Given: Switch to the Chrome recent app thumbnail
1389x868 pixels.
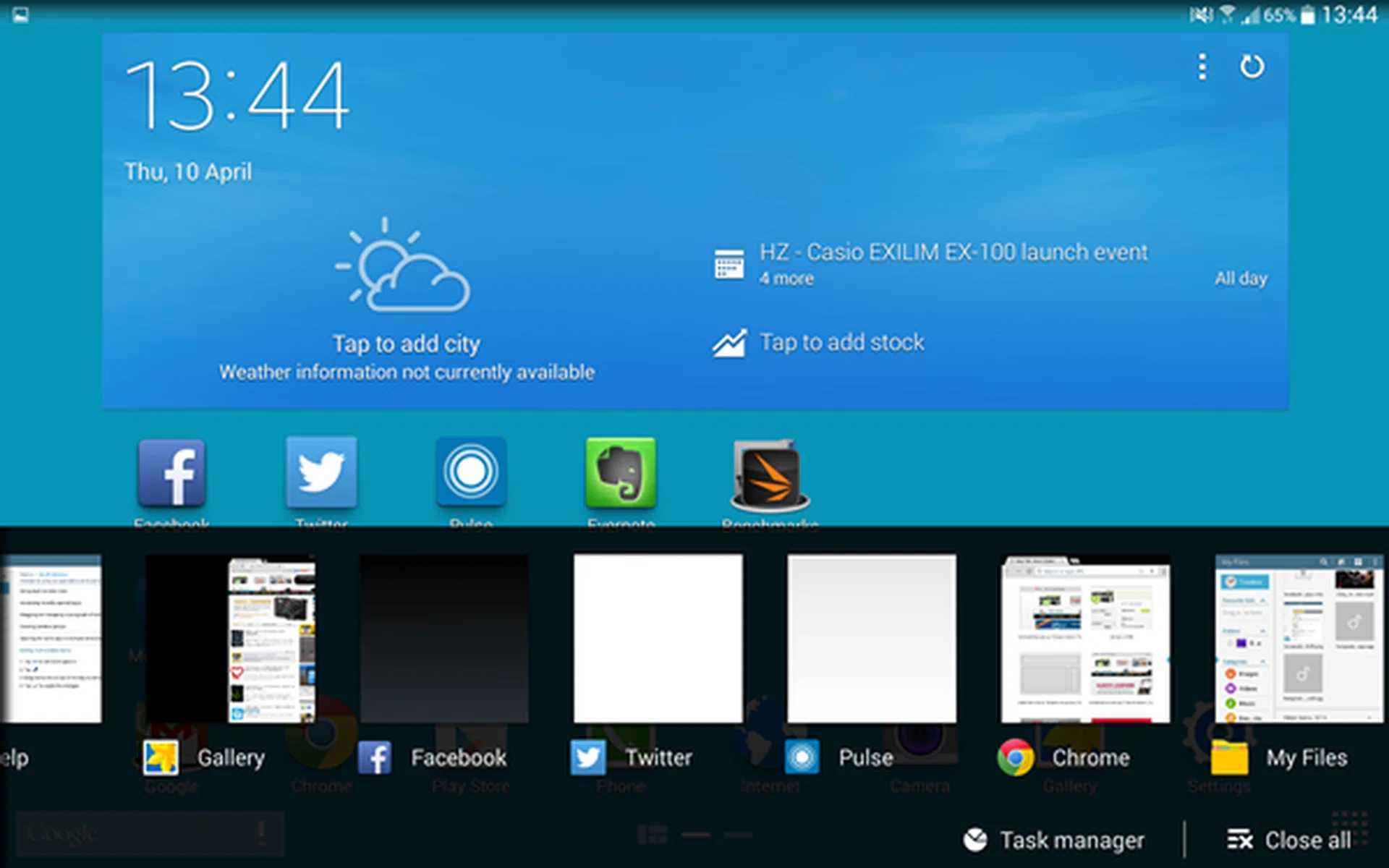Looking at the screenshot, I should 1084,639.
